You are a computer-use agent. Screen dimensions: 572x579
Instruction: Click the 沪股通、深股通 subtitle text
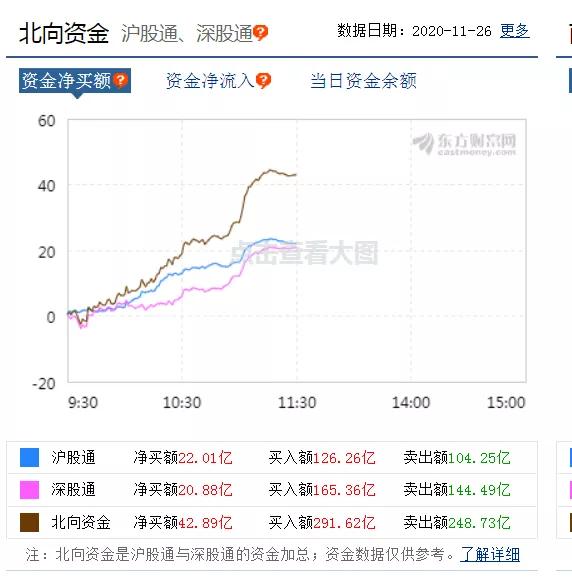tap(186, 33)
